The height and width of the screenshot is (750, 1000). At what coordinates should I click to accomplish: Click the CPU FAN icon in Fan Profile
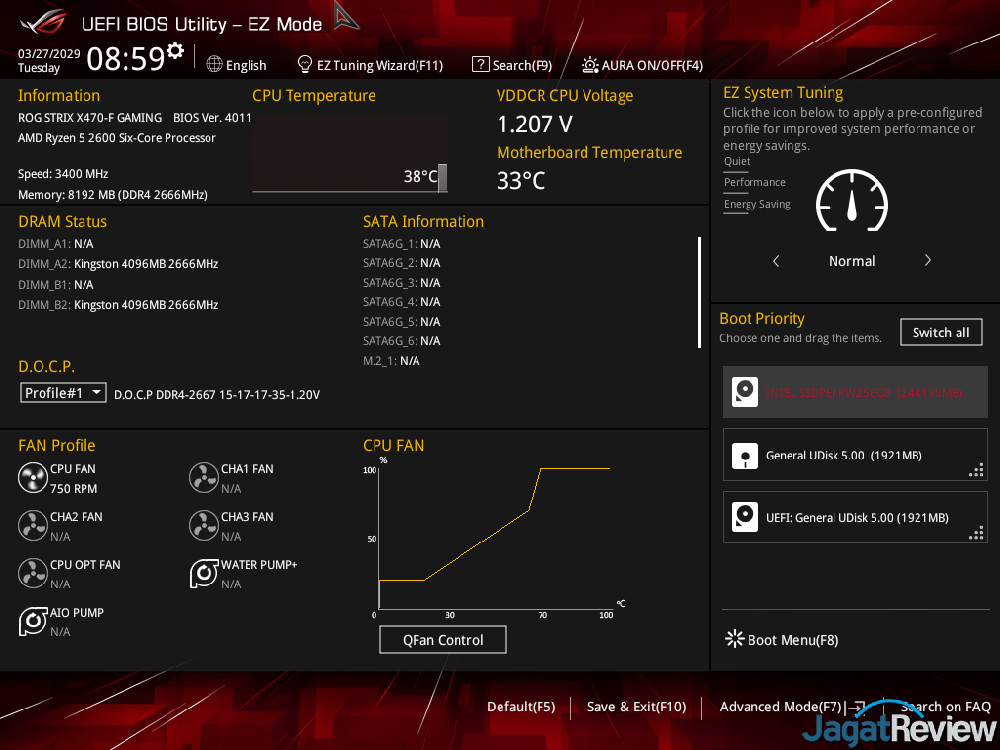(x=33, y=478)
